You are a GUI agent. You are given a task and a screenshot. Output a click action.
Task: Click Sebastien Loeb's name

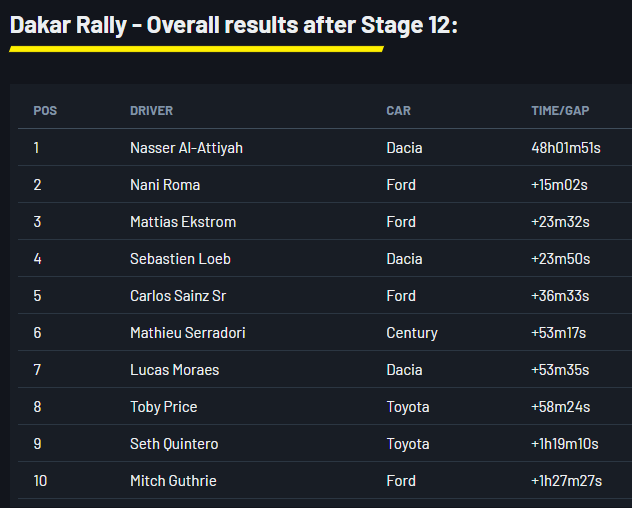(x=180, y=259)
